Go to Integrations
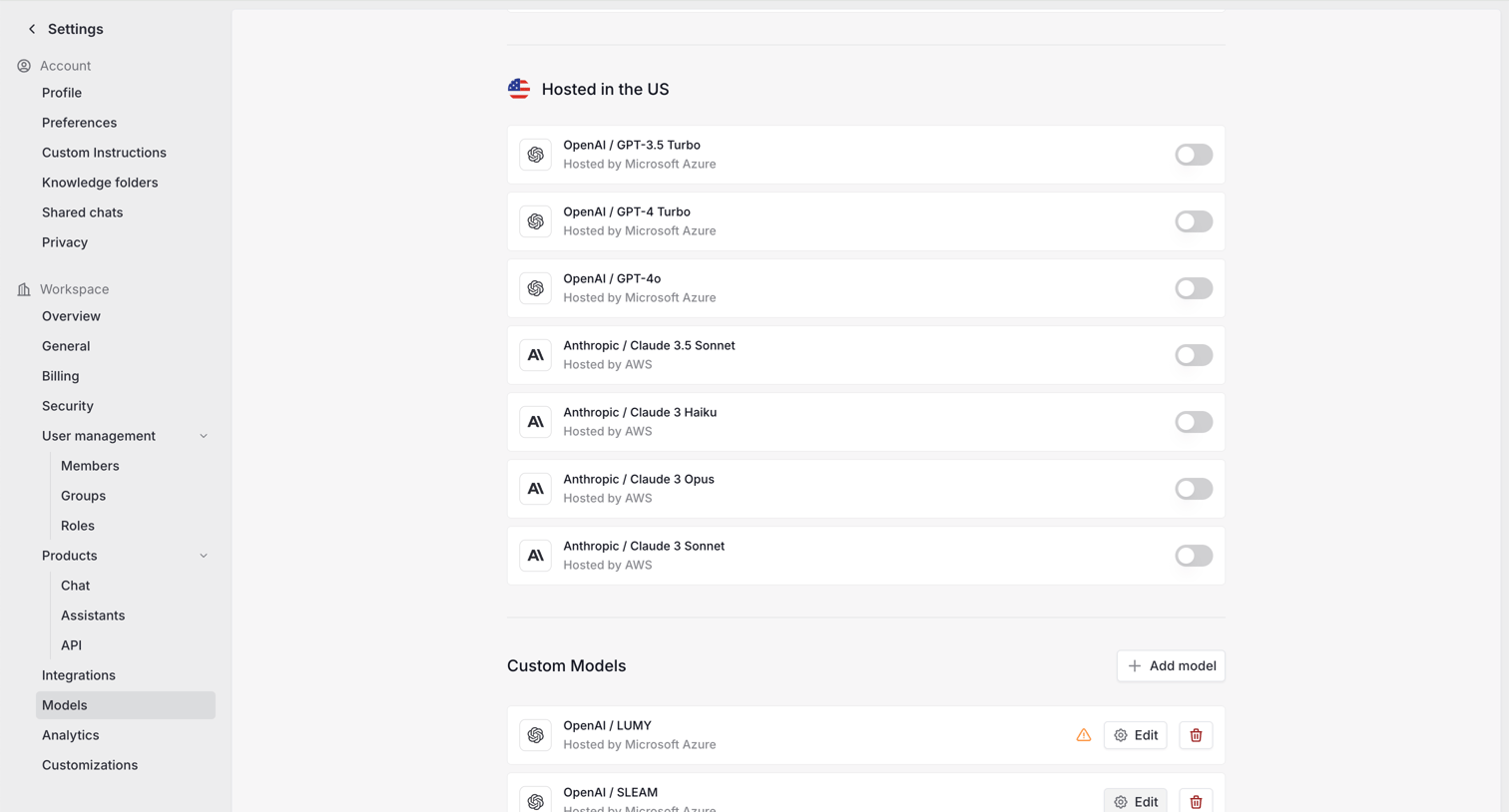Image resolution: width=1509 pixels, height=812 pixels. 79,675
